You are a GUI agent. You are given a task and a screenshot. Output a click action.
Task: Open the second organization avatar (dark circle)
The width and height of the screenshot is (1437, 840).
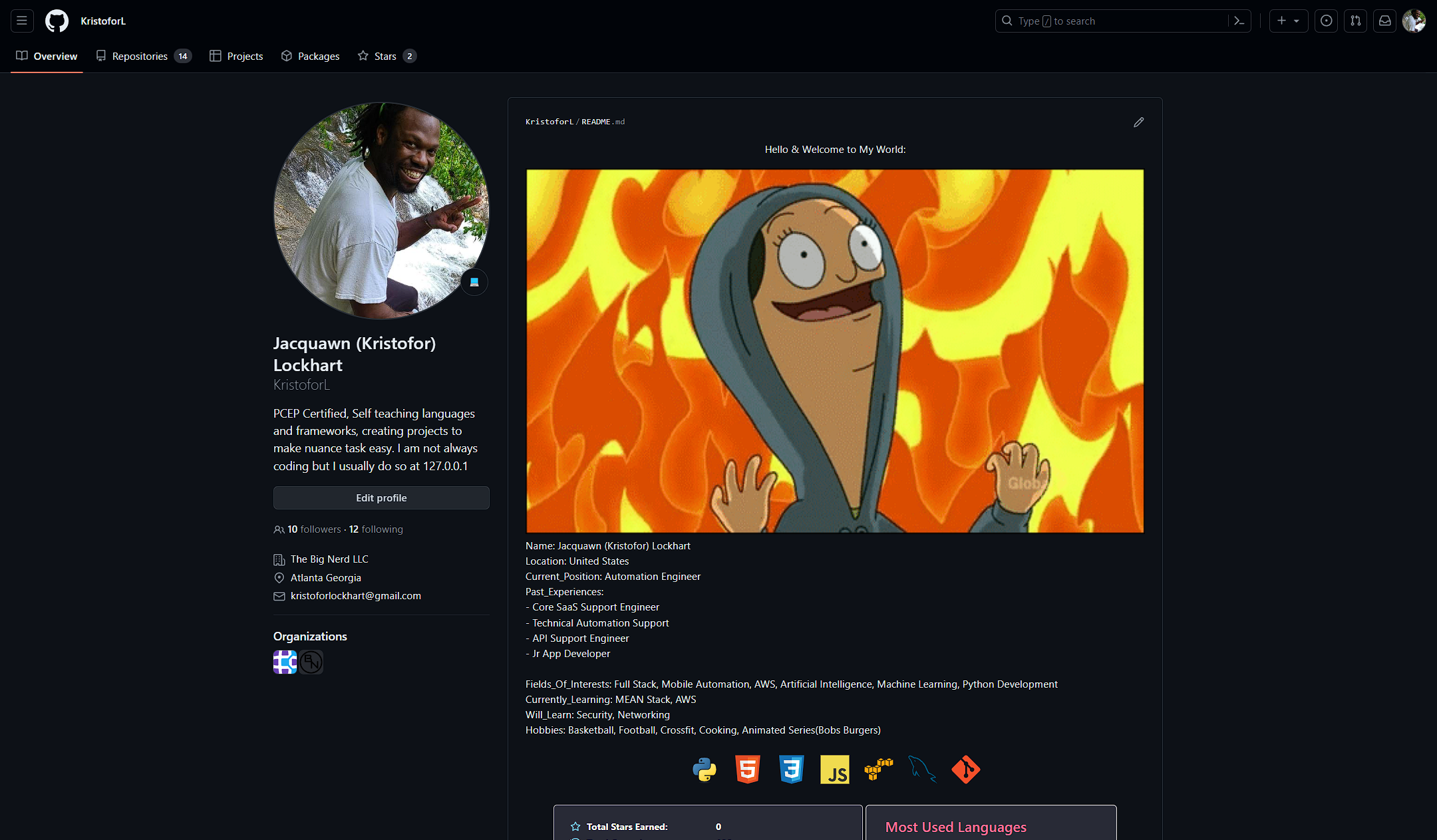tap(311, 662)
